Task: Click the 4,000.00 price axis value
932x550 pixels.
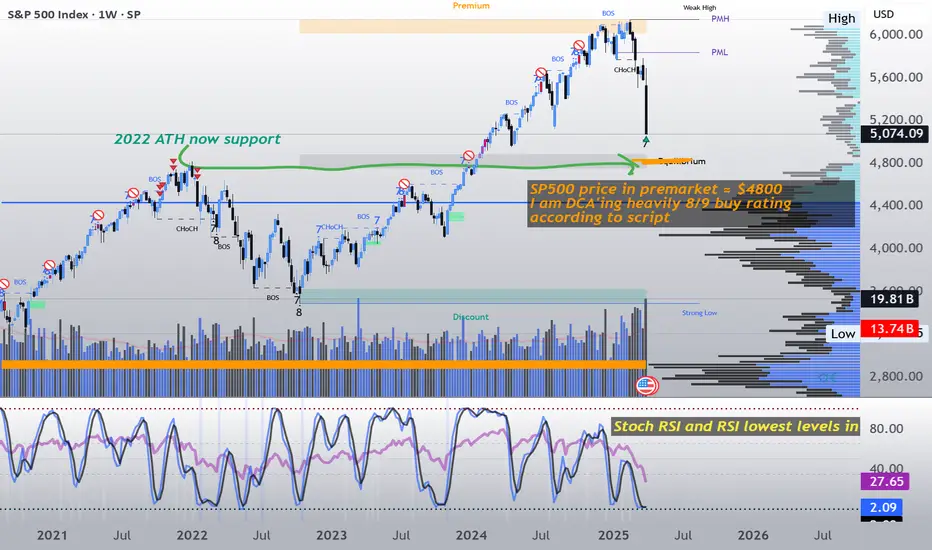Action: [896, 248]
